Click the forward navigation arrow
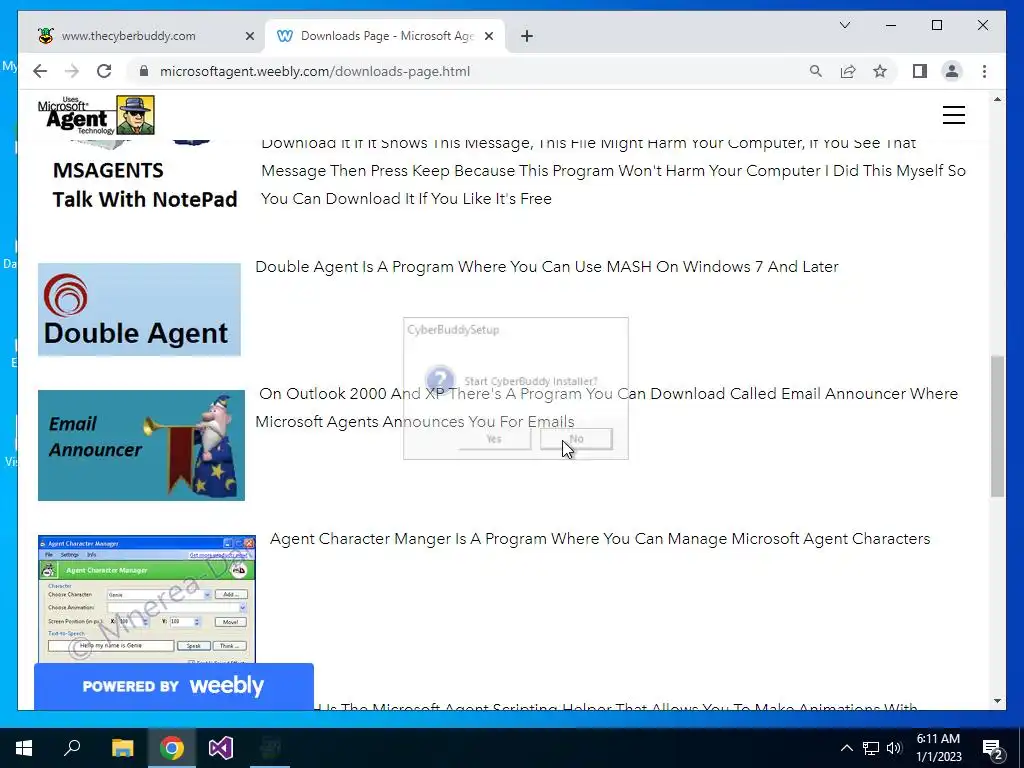1024x768 pixels. click(72, 71)
